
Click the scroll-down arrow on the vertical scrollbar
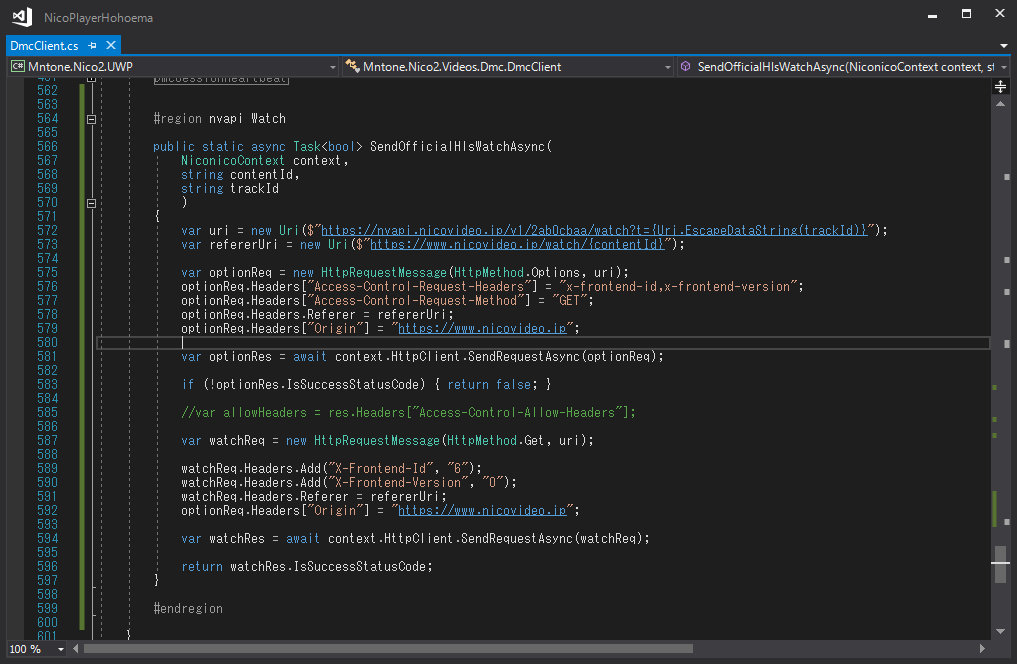pyautogui.click(x=1001, y=631)
